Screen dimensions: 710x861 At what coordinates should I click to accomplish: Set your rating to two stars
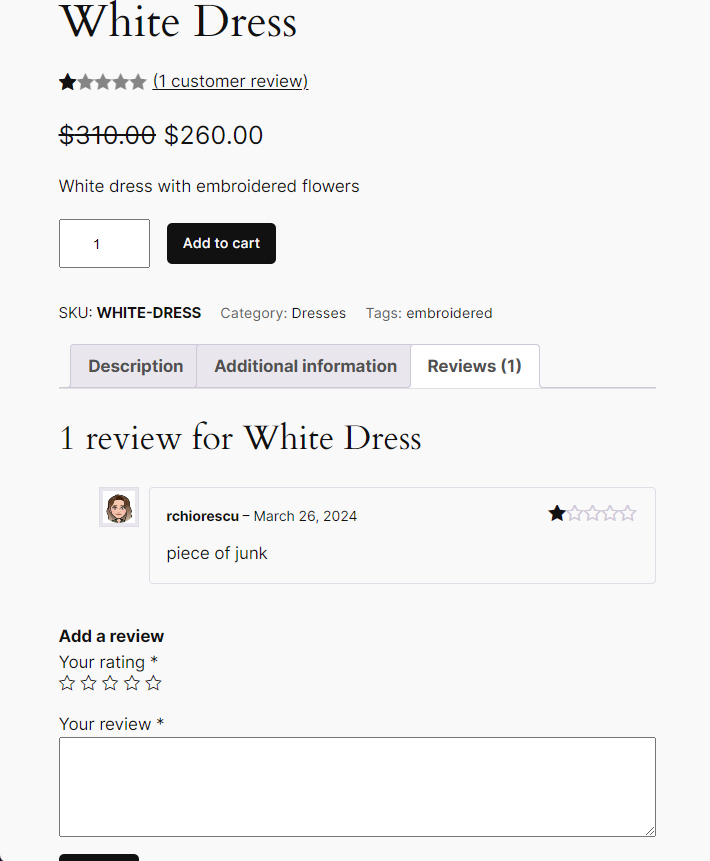(x=89, y=683)
